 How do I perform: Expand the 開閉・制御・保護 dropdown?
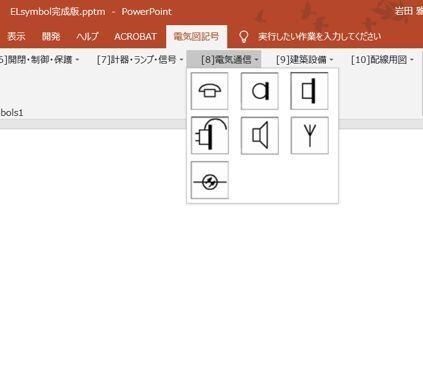tap(39, 60)
